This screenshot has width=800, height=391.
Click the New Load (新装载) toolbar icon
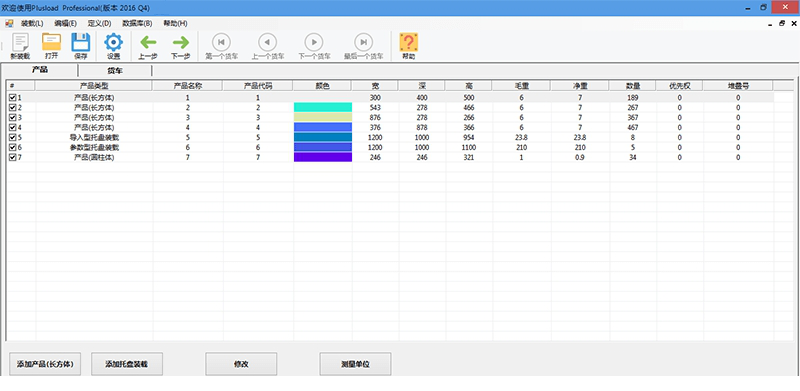20,42
